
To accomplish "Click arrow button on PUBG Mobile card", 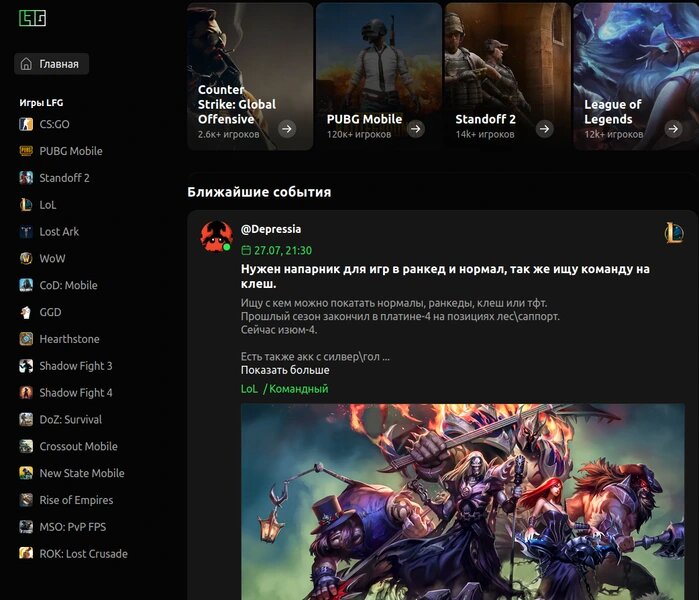I will pyautogui.click(x=415, y=129).
